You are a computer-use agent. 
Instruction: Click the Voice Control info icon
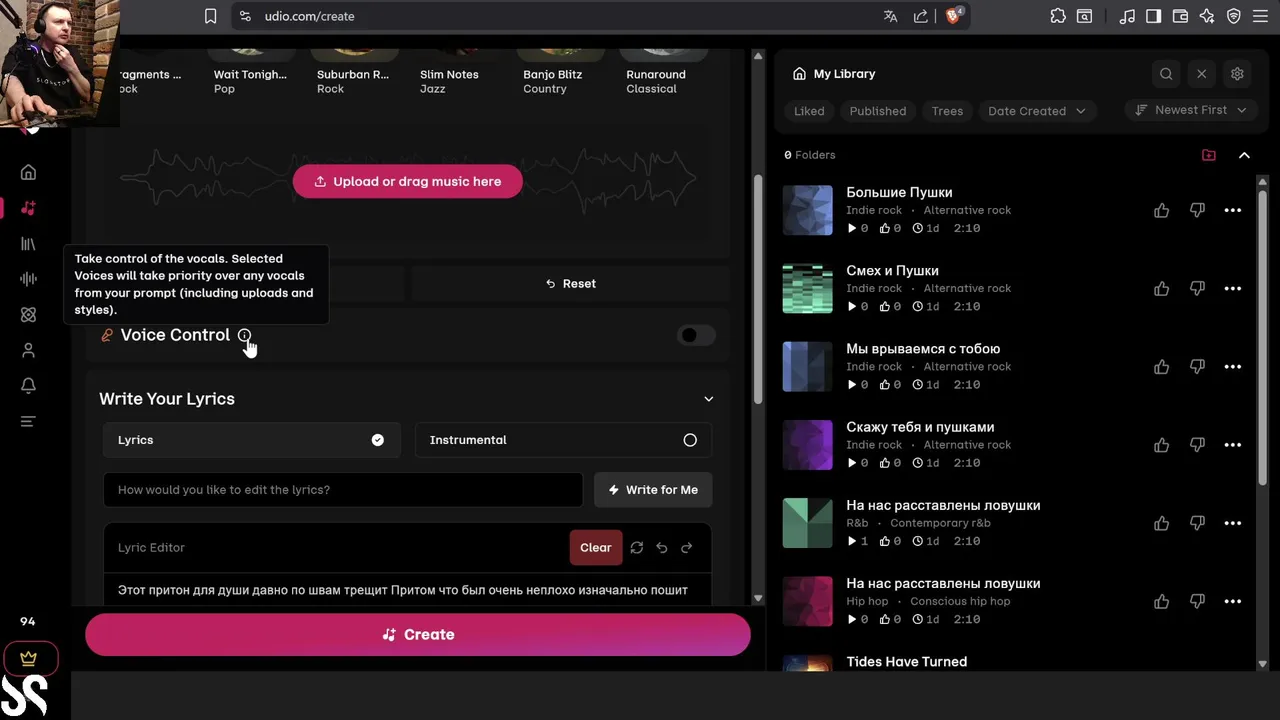click(244, 335)
